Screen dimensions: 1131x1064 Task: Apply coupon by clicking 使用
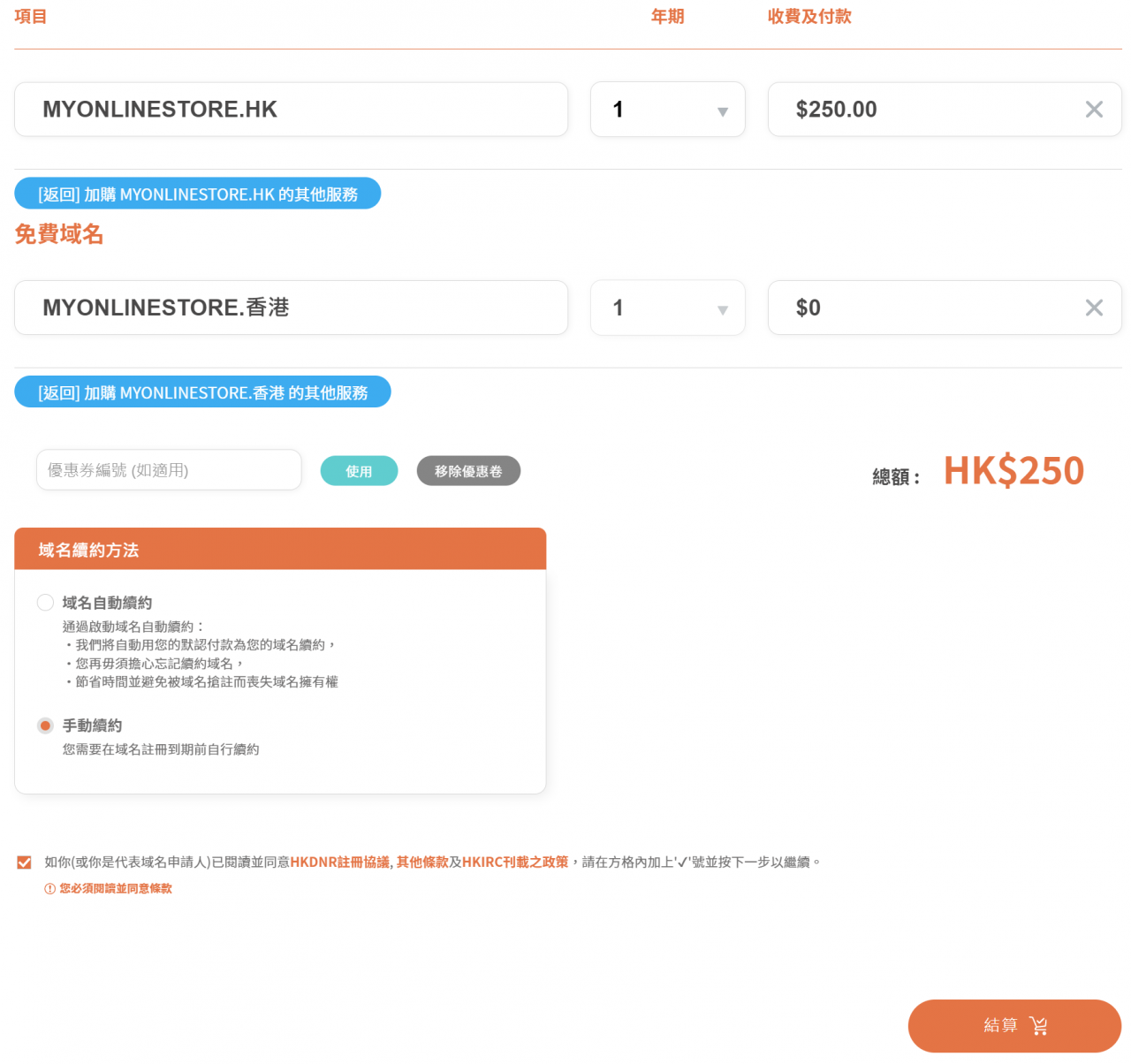tap(359, 470)
